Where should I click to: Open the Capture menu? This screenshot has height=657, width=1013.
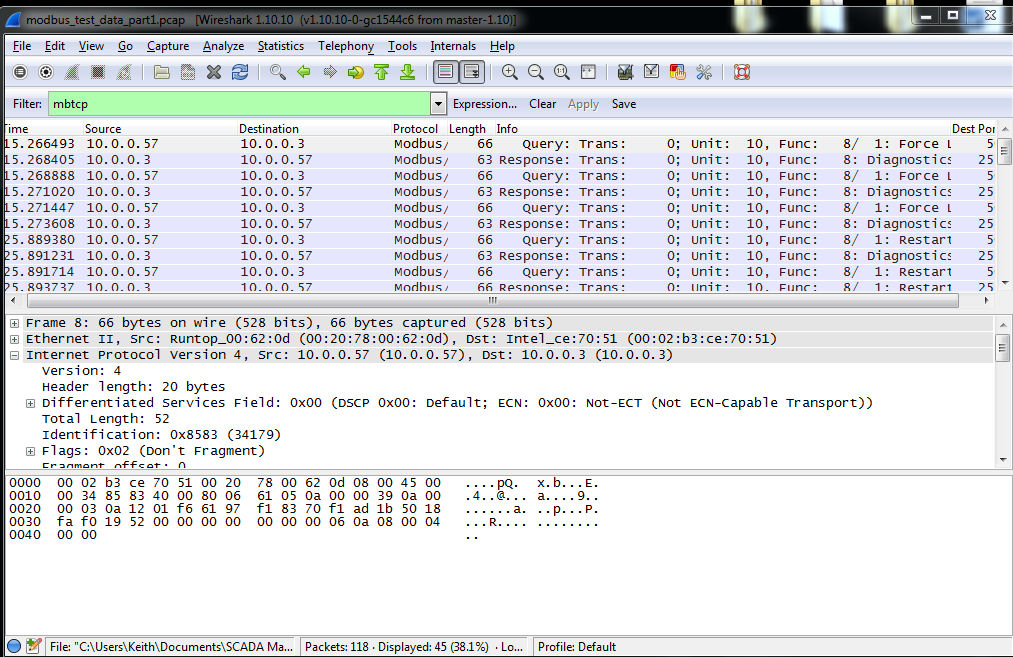pyautogui.click(x=168, y=46)
